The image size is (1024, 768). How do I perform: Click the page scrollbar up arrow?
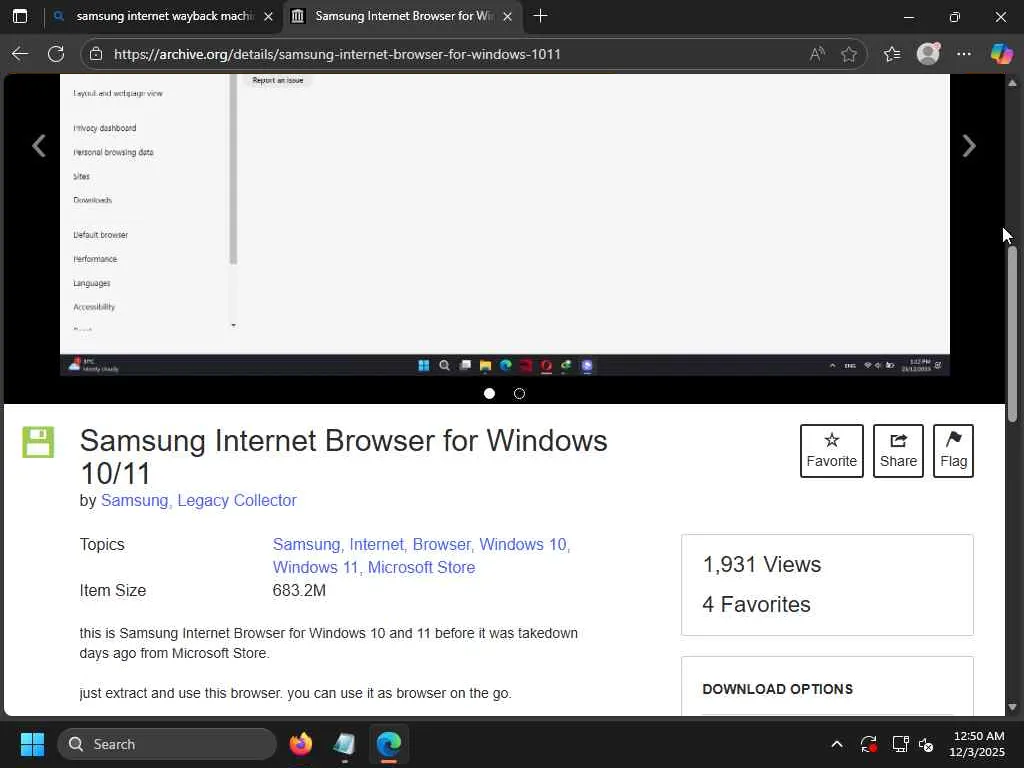tap(1012, 83)
